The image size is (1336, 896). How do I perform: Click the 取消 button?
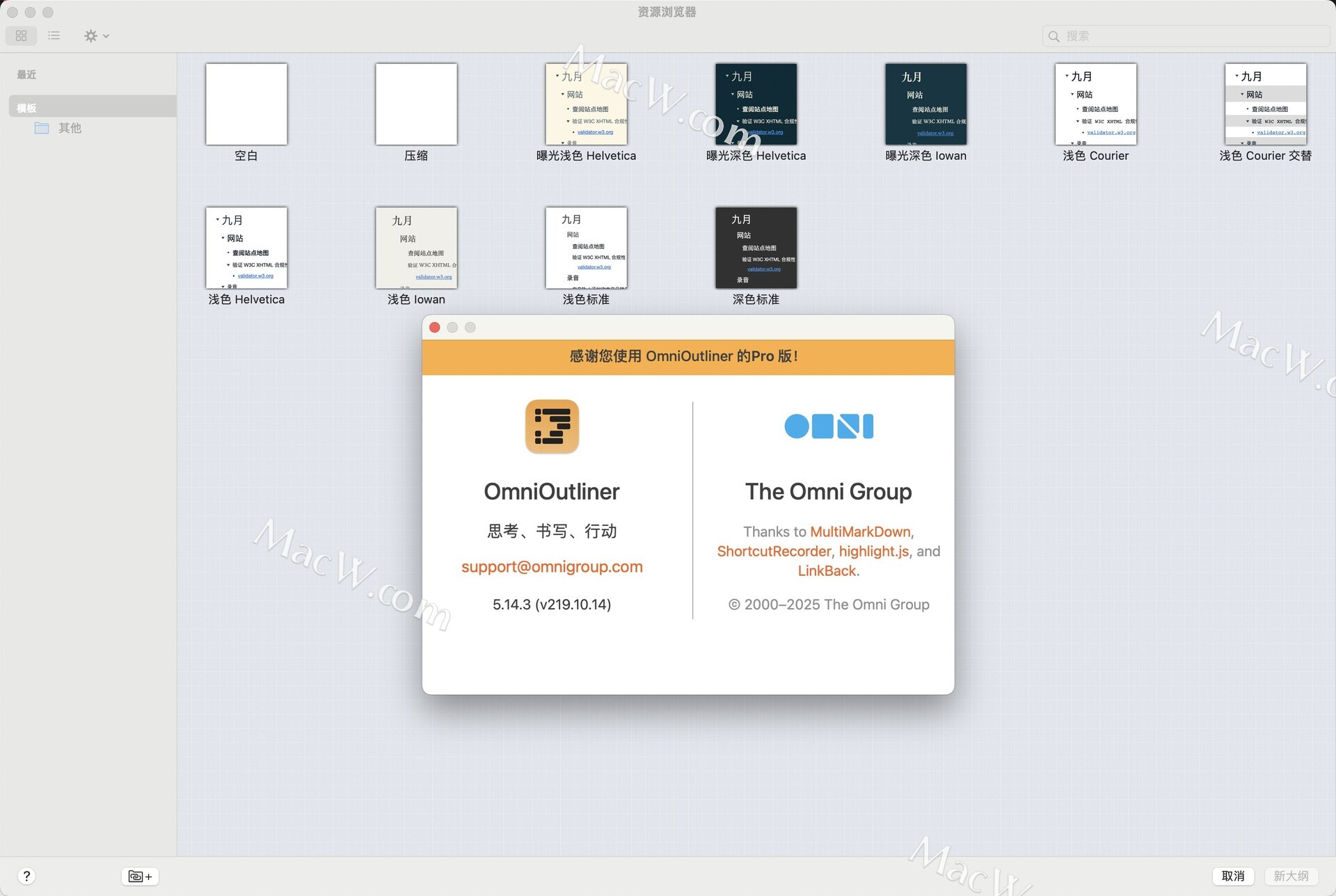click(1232, 876)
